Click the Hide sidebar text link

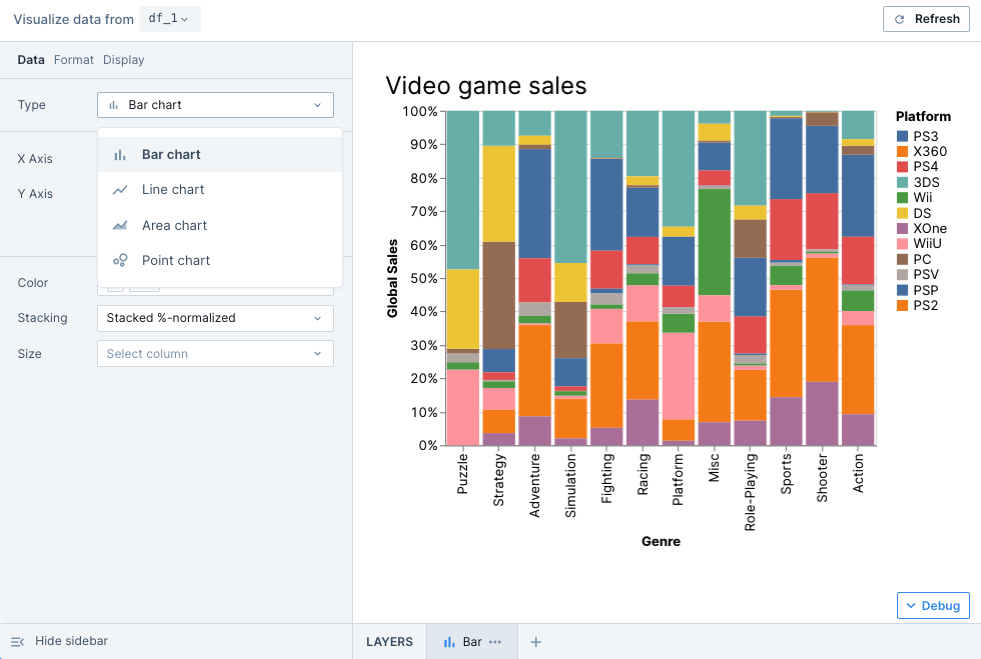coord(71,641)
